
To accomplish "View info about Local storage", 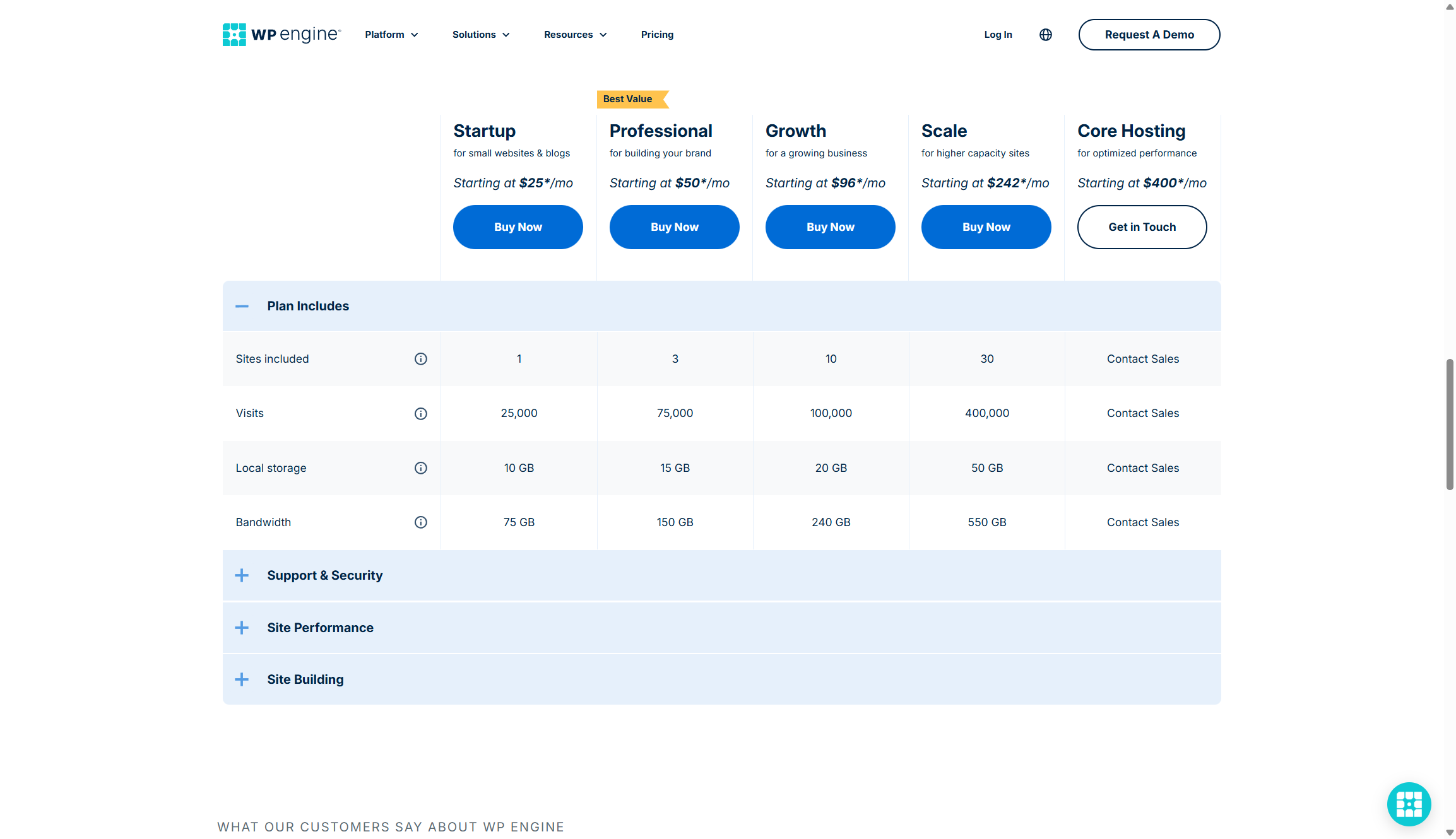I will pos(420,468).
